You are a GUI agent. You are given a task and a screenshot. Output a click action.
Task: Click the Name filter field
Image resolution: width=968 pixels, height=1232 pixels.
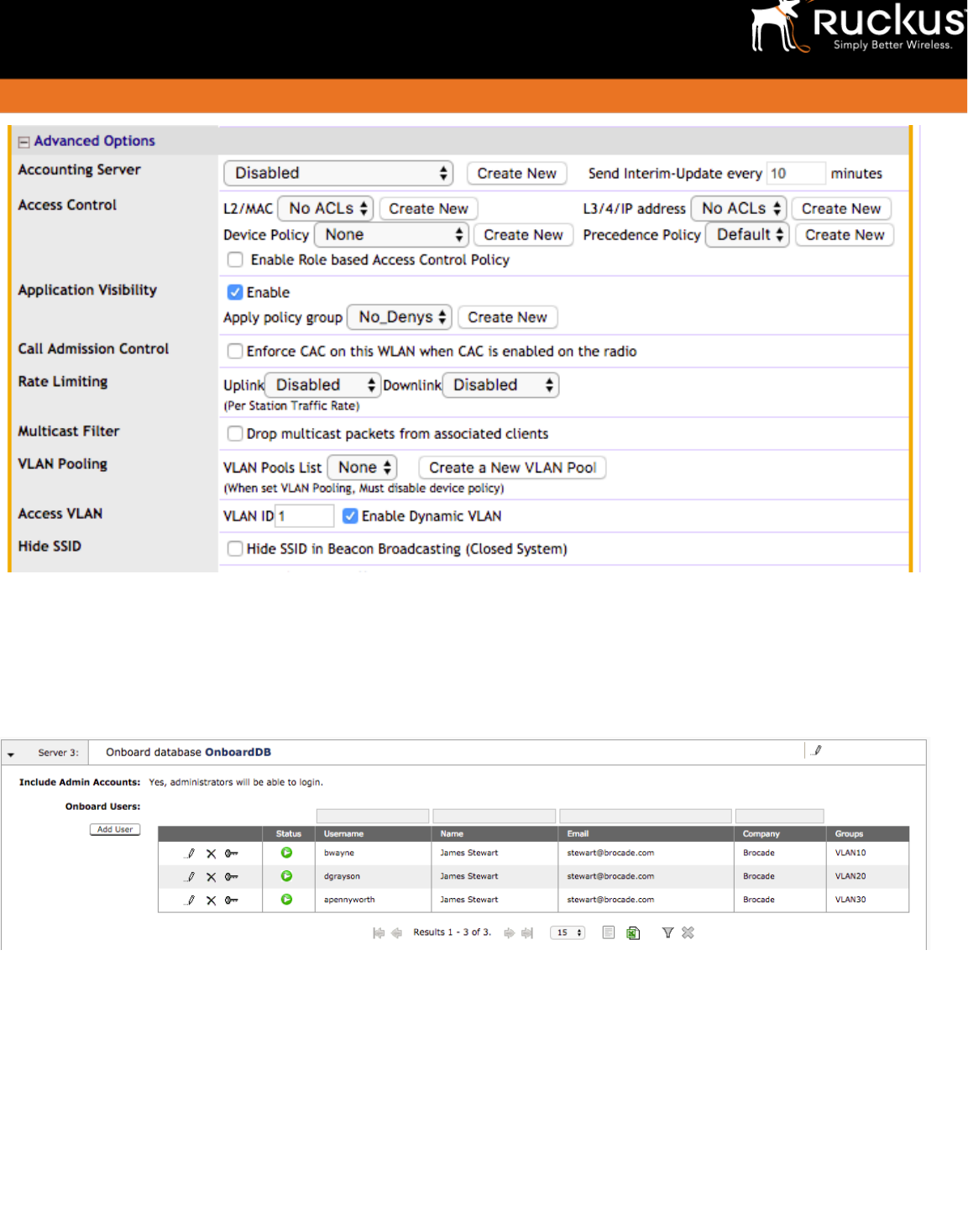[x=494, y=816]
